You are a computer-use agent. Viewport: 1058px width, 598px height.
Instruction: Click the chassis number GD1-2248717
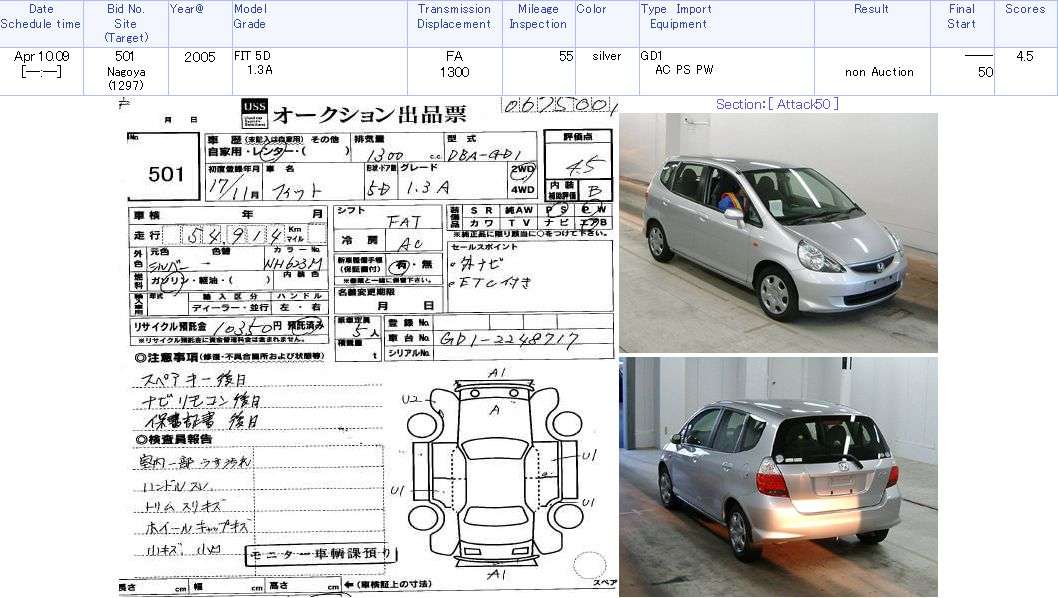509,339
